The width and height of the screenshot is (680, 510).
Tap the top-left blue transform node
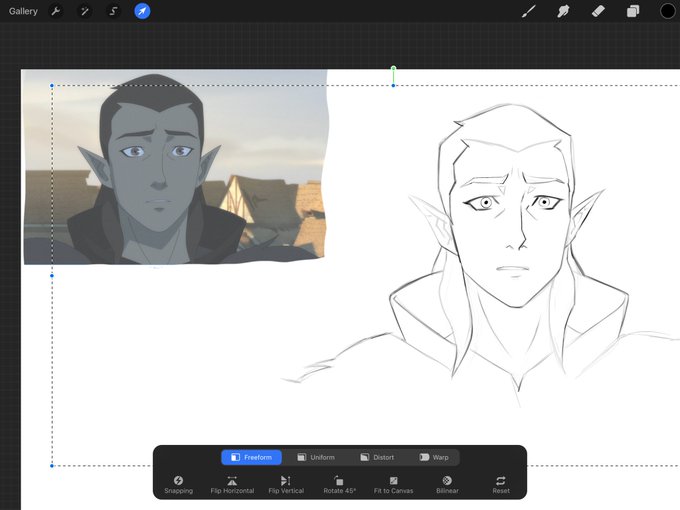tap(52, 86)
